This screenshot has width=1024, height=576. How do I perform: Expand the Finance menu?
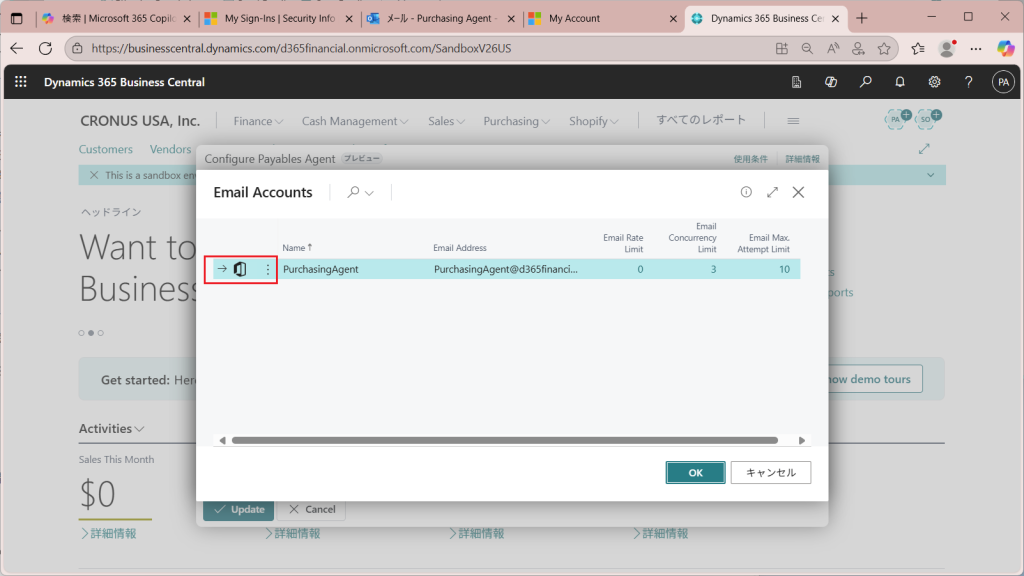click(x=258, y=121)
